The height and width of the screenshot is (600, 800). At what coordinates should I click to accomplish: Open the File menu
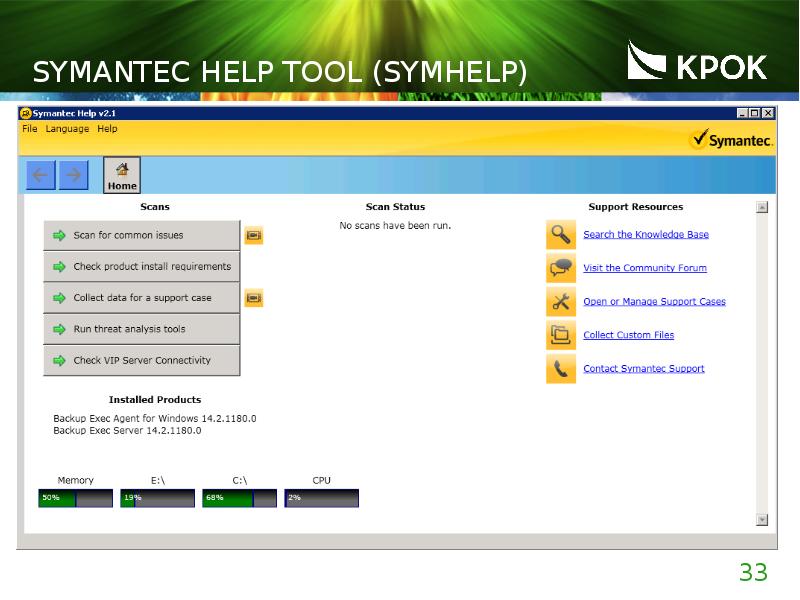click(x=30, y=129)
